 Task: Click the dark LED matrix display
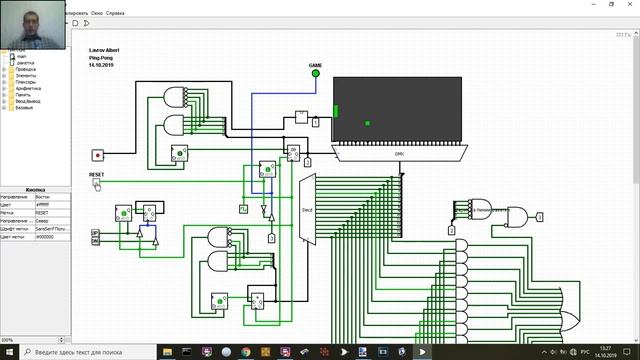coord(398,109)
